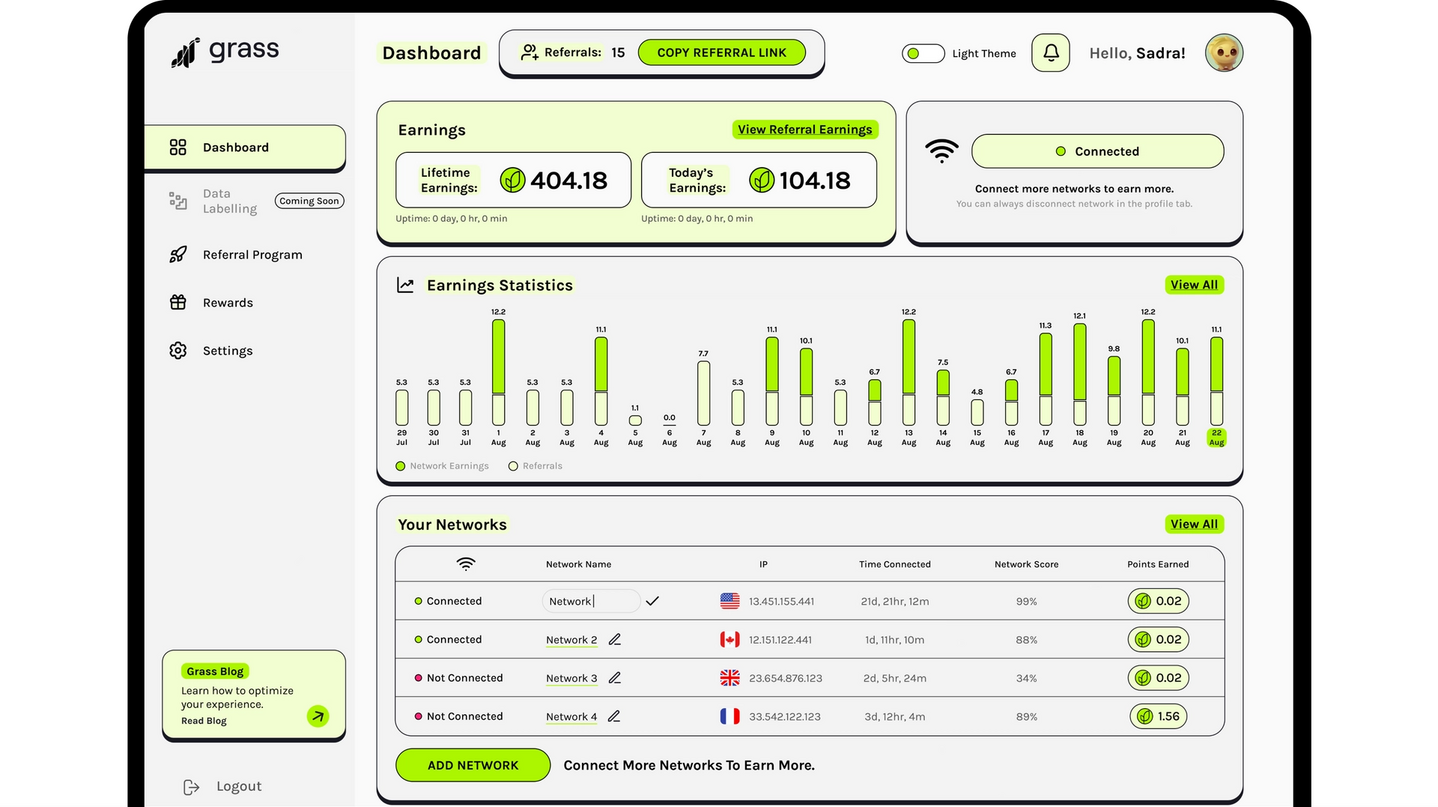
Task: Toggle the Network Earnings legend item
Action: (442, 466)
